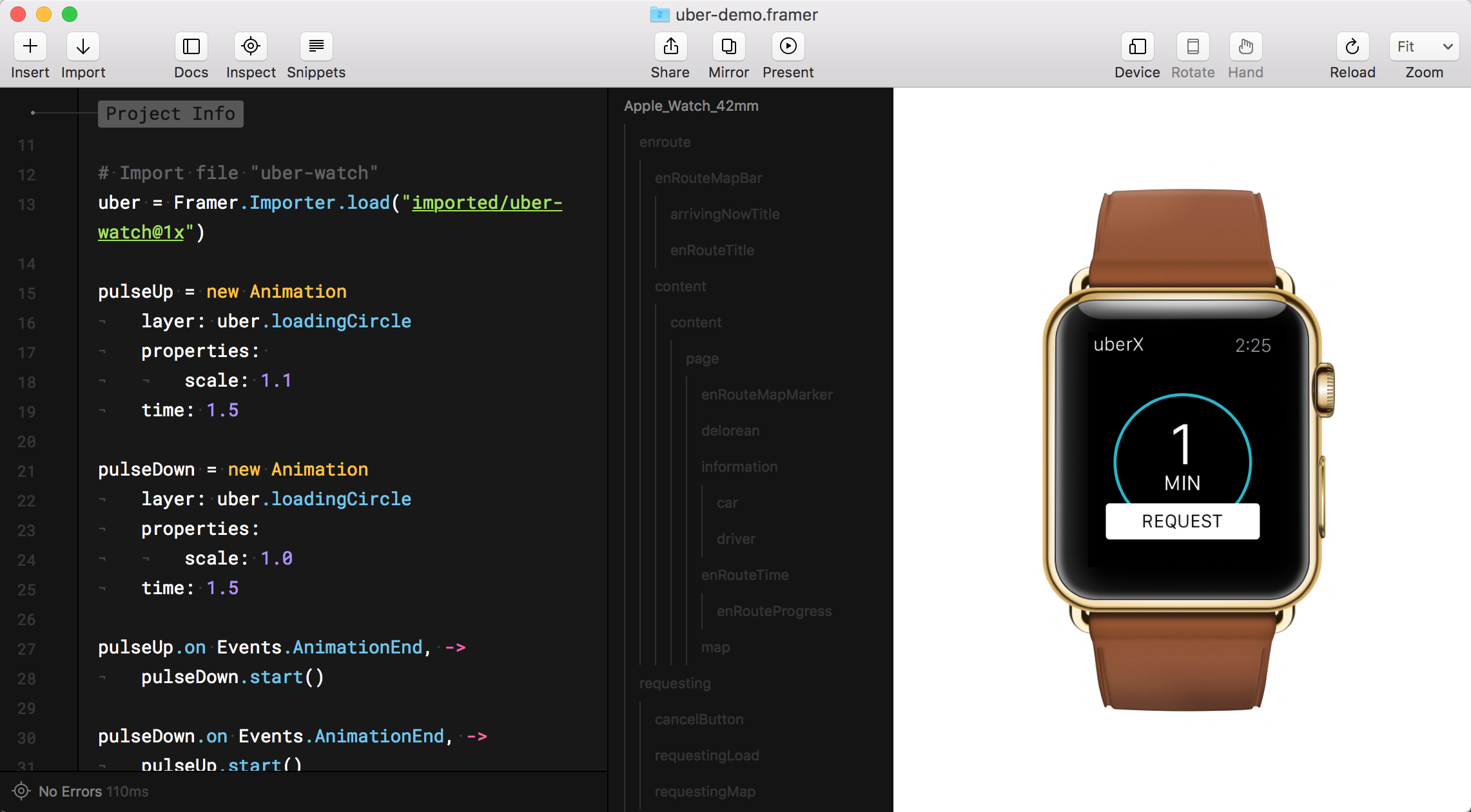Open the Docs panel
The image size is (1471, 812).
tap(191, 46)
